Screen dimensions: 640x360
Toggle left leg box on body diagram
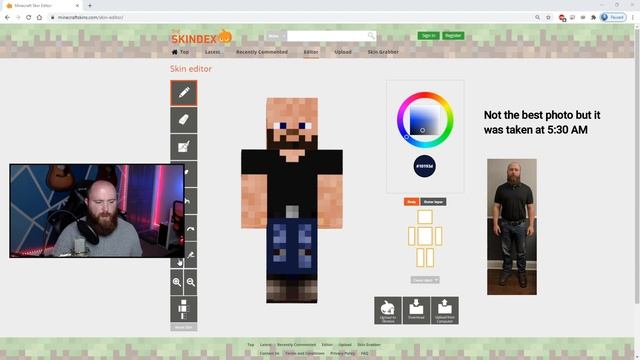tap(420, 258)
